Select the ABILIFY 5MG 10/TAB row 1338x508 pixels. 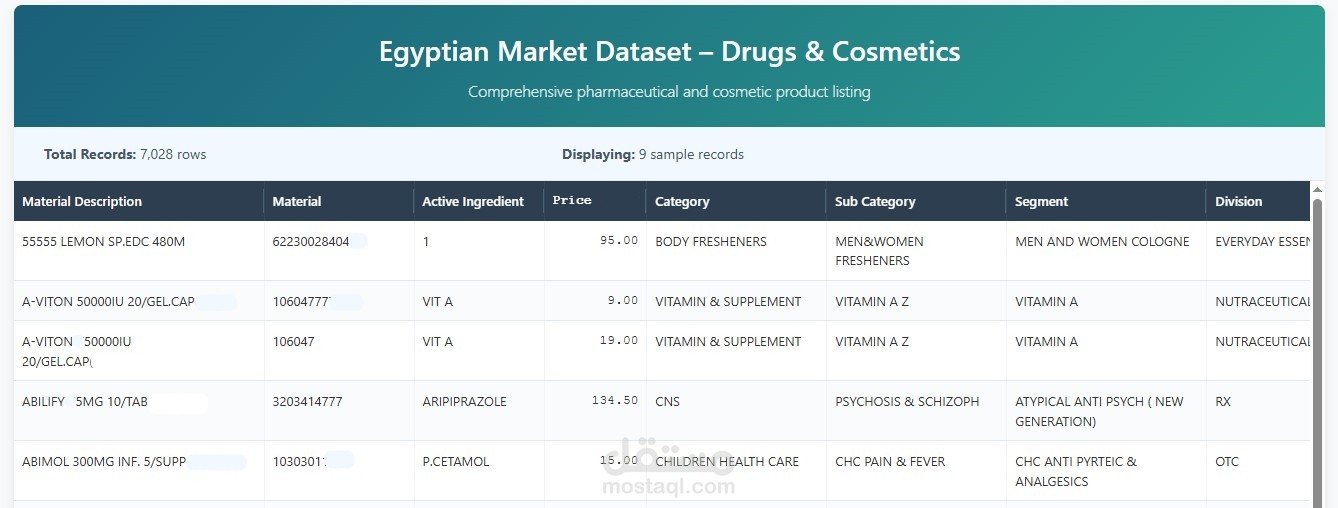tap(85, 402)
